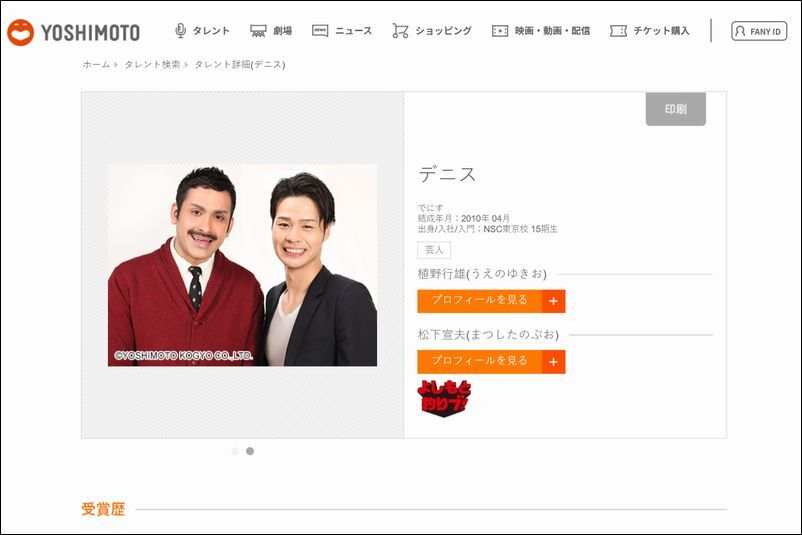802x535 pixels.
Task: Open the ニュース menu
Action: 353,31
